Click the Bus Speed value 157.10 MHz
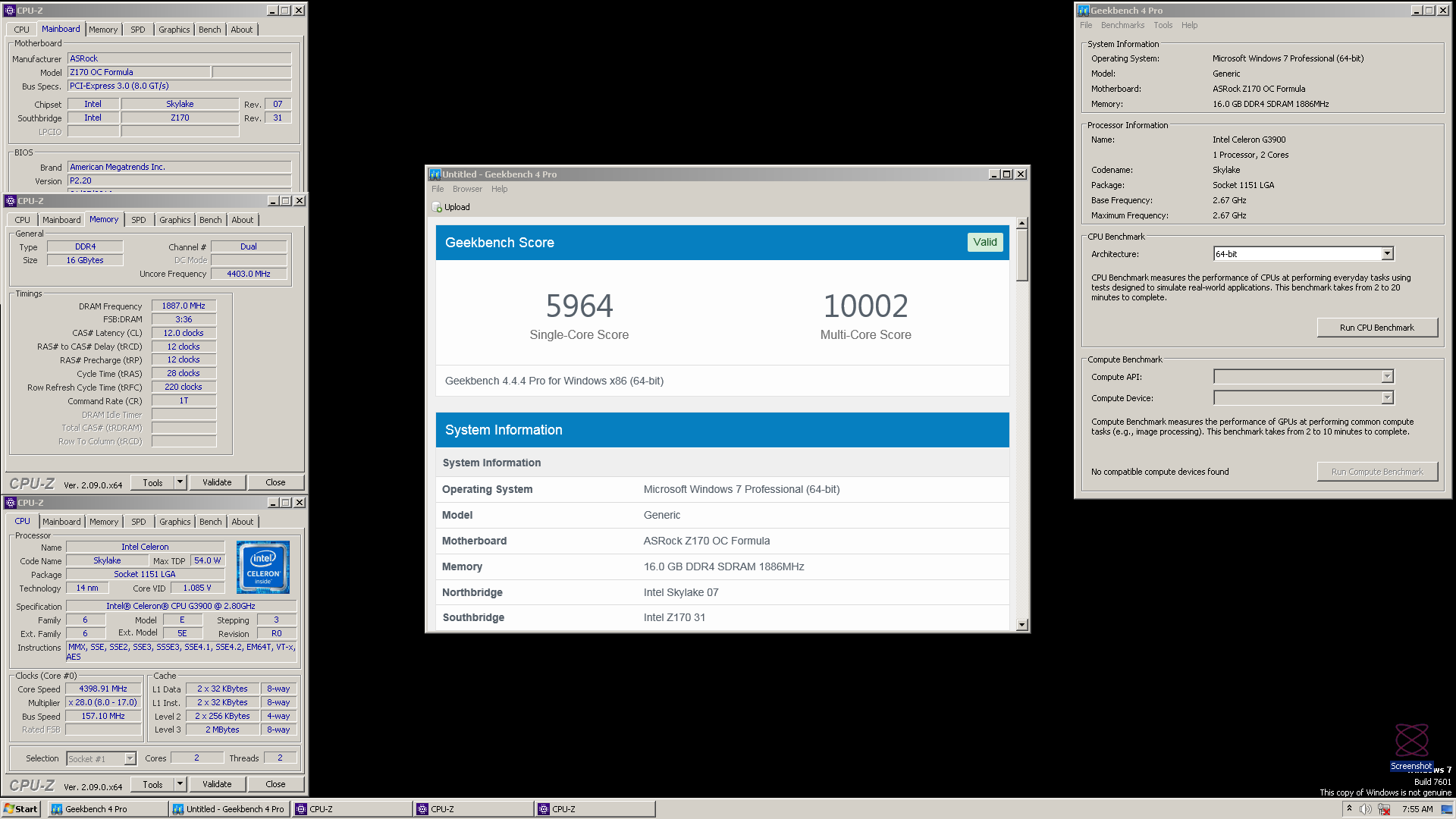Viewport: 1456px width, 819px height. [x=103, y=716]
